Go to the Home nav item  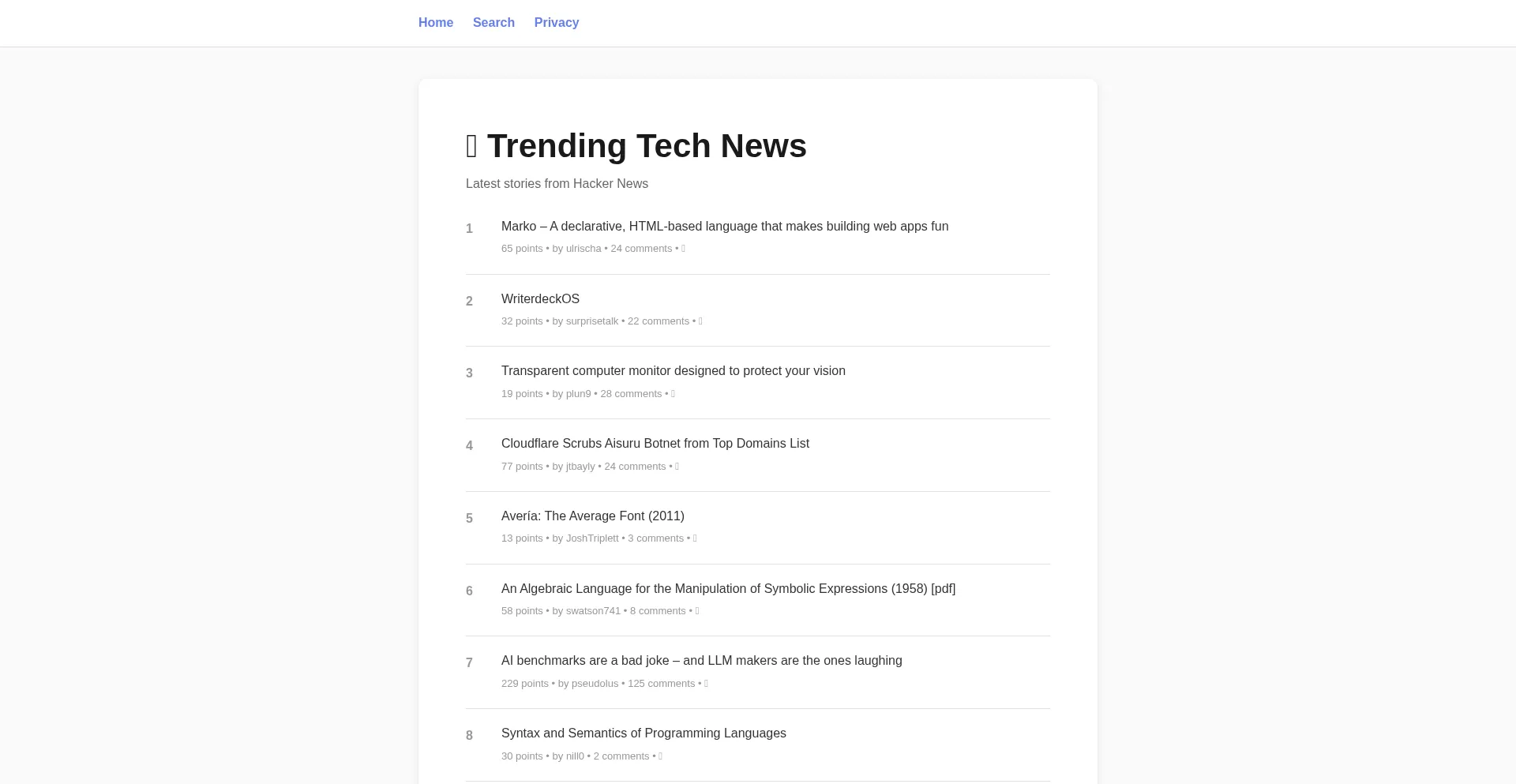point(436,23)
